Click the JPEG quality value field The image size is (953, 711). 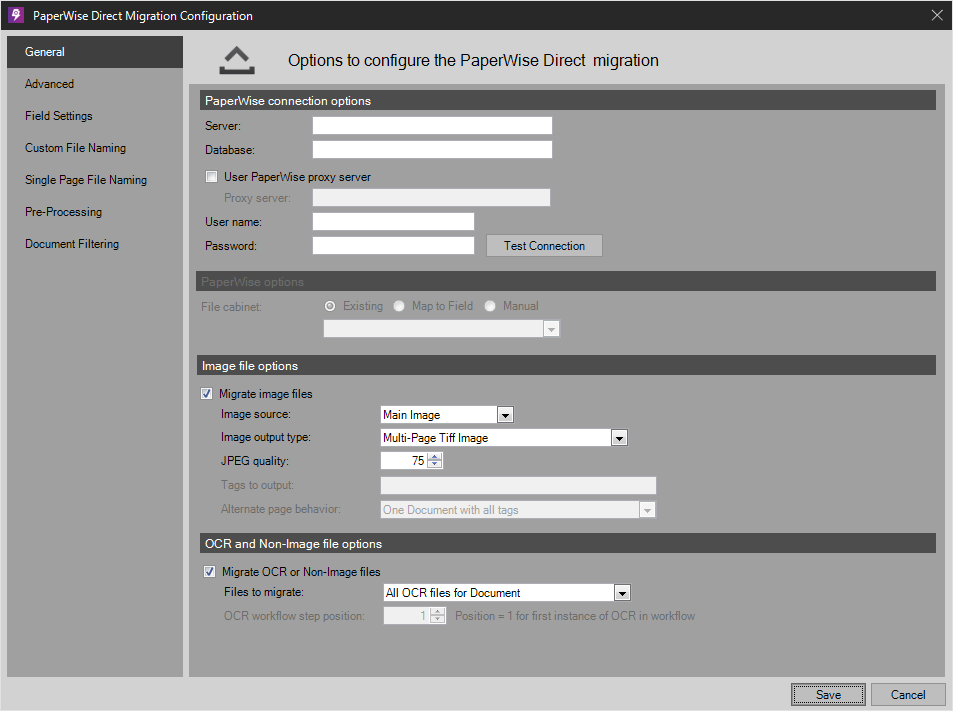pos(404,461)
